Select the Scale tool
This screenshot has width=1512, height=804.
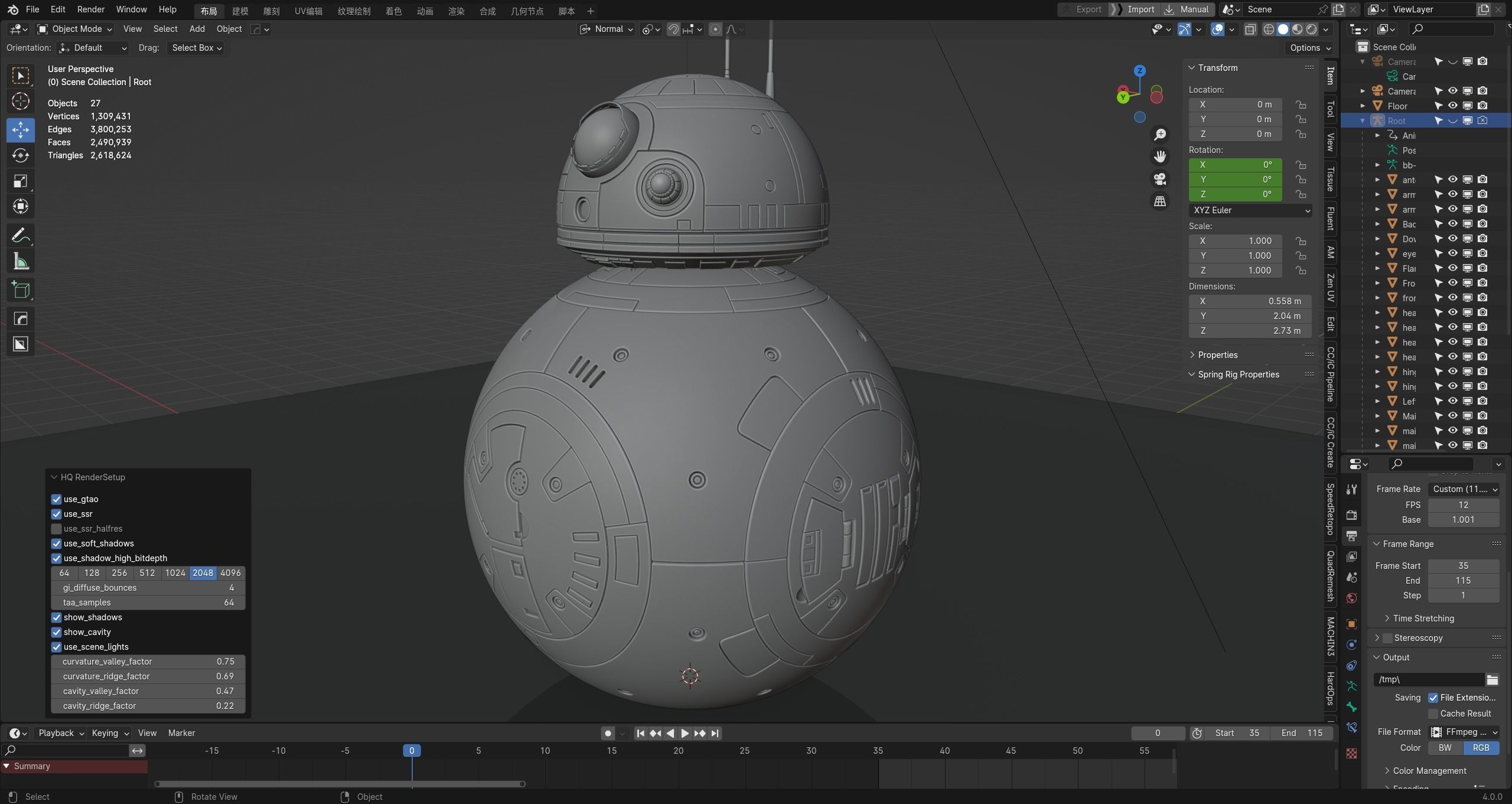pos(21,181)
